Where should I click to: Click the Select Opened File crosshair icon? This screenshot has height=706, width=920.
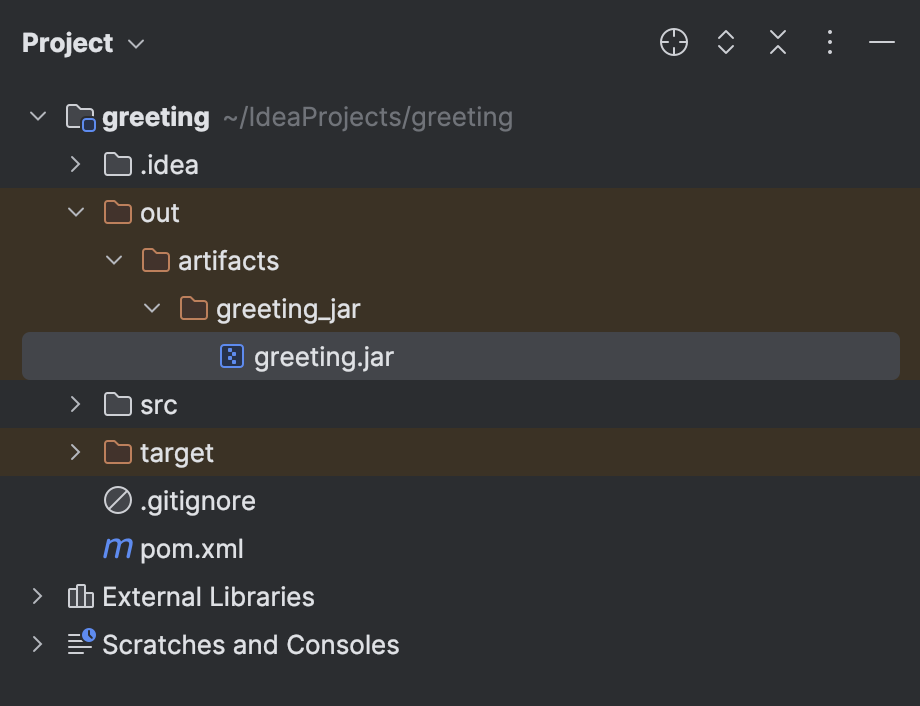[673, 42]
